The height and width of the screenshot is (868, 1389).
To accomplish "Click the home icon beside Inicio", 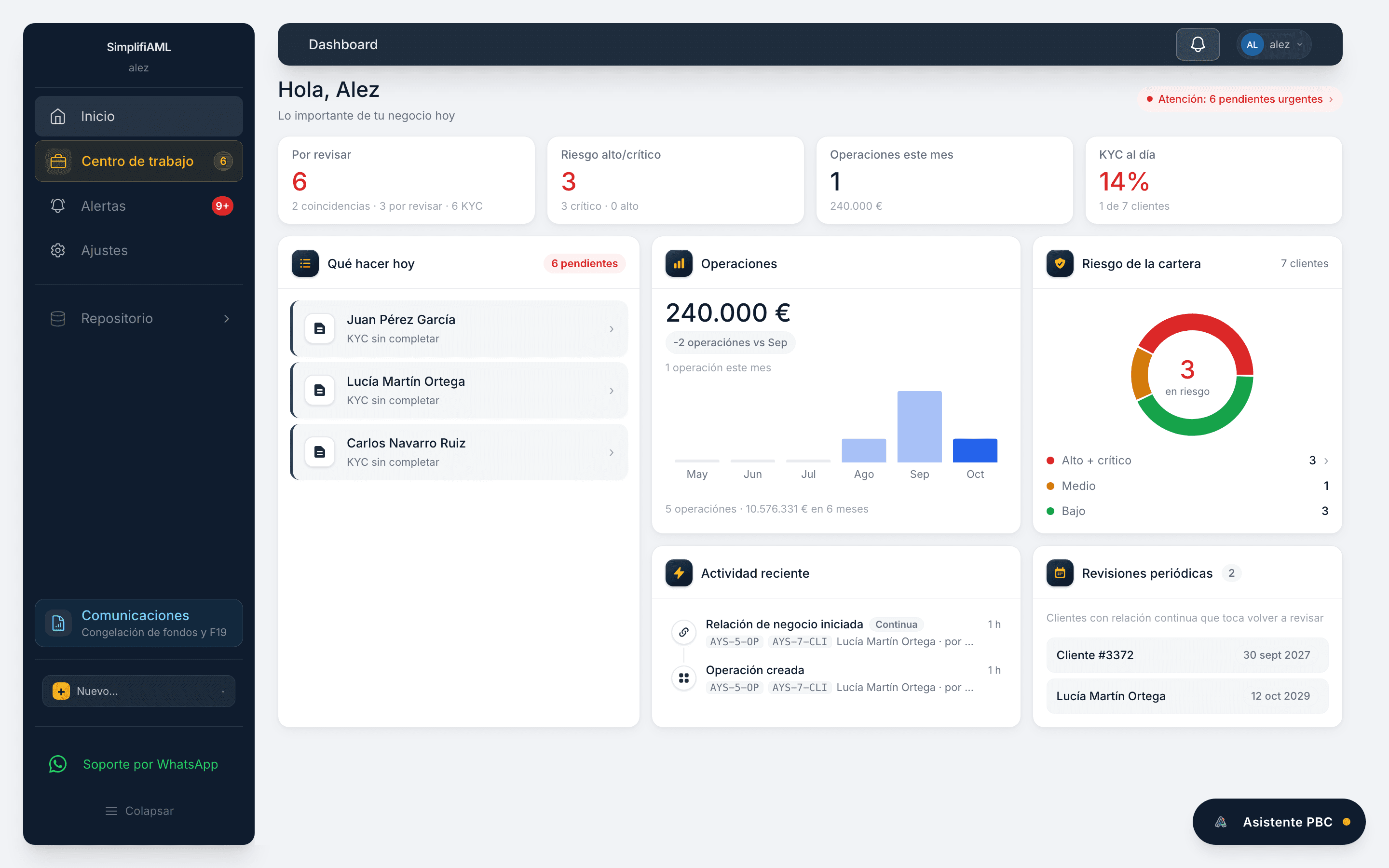I will pyautogui.click(x=58, y=116).
